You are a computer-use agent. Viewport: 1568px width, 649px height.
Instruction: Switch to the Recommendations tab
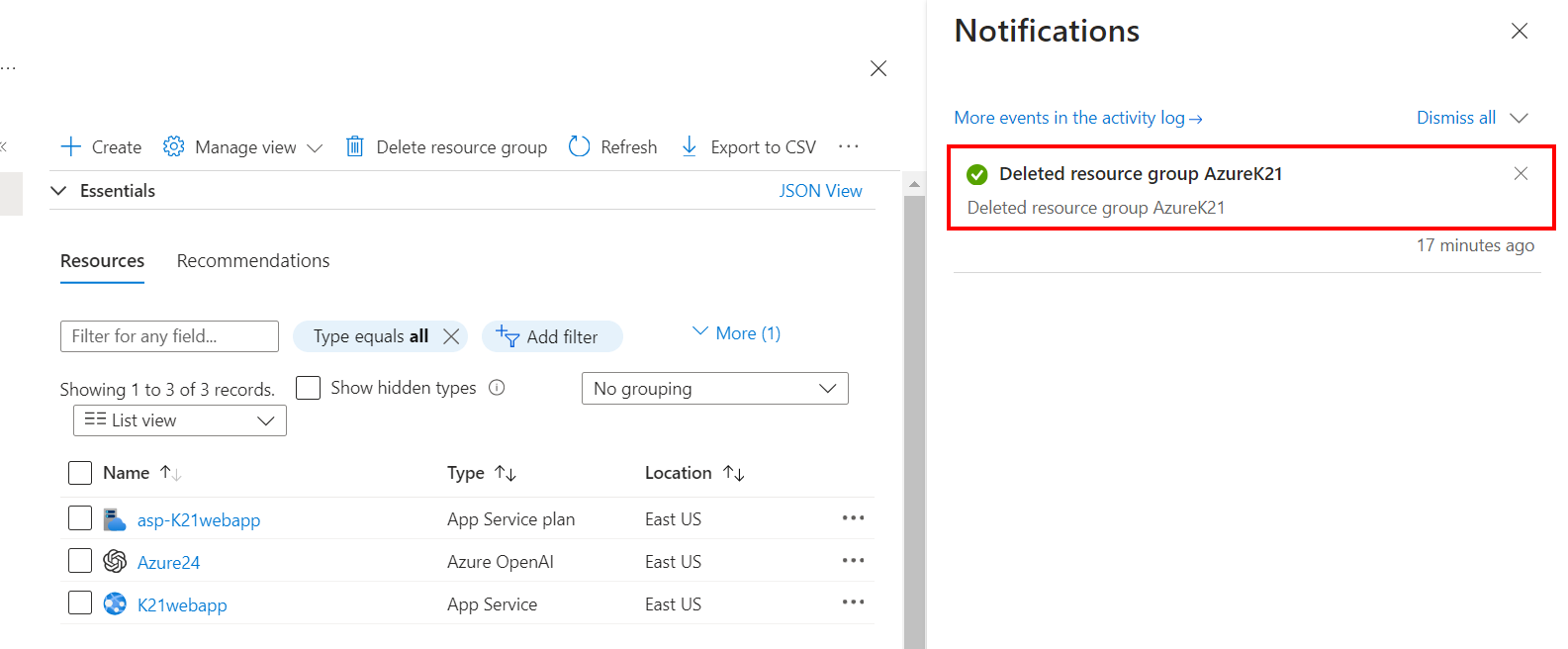[x=253, y=261]
